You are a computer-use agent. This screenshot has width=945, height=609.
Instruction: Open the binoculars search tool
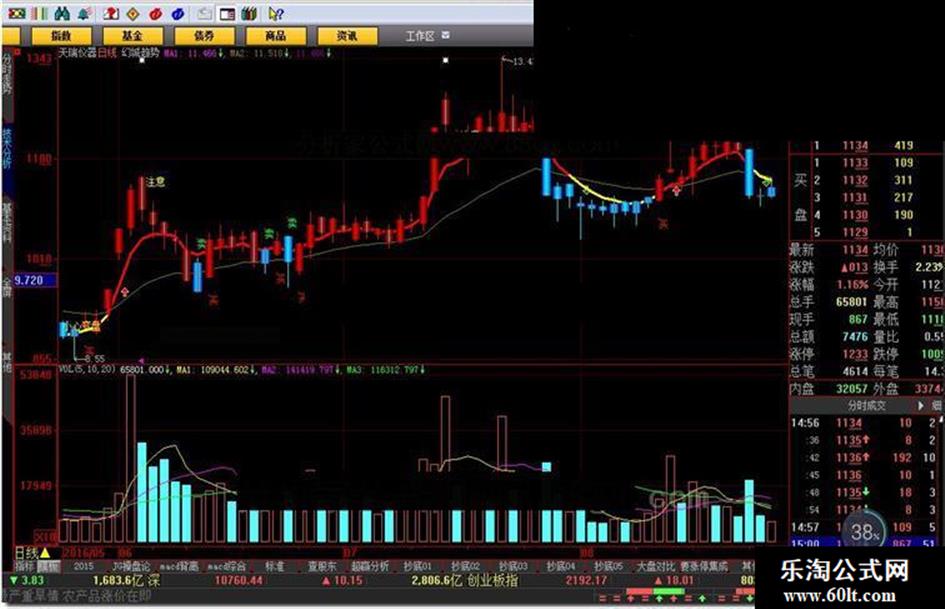point(61,13)
